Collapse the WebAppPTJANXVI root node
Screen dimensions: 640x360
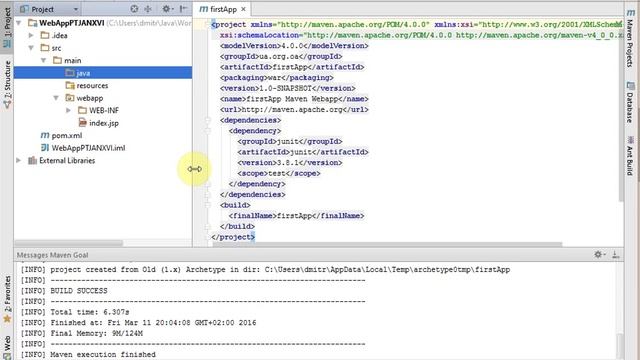[19, 23]
